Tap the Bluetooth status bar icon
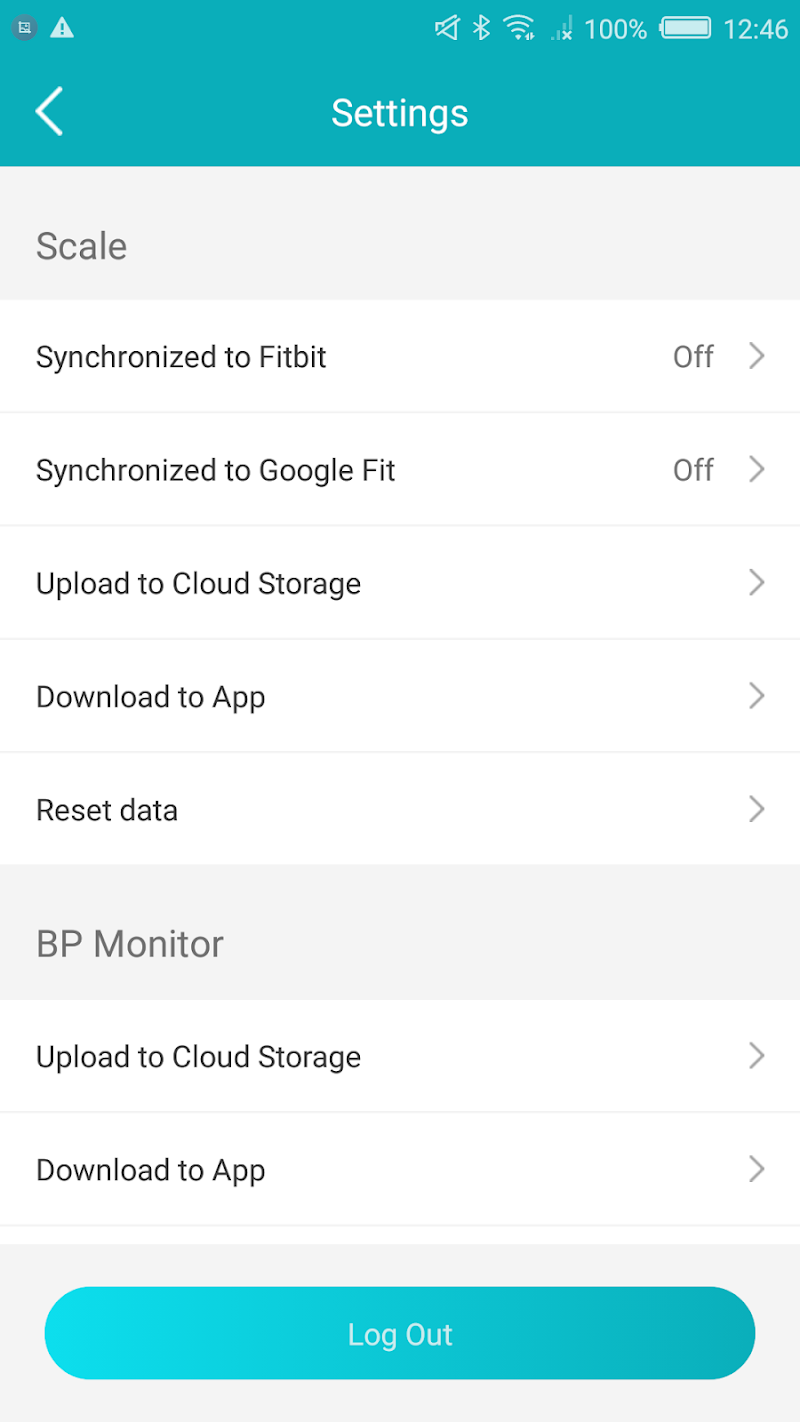800x1422 pixels. 482,28
